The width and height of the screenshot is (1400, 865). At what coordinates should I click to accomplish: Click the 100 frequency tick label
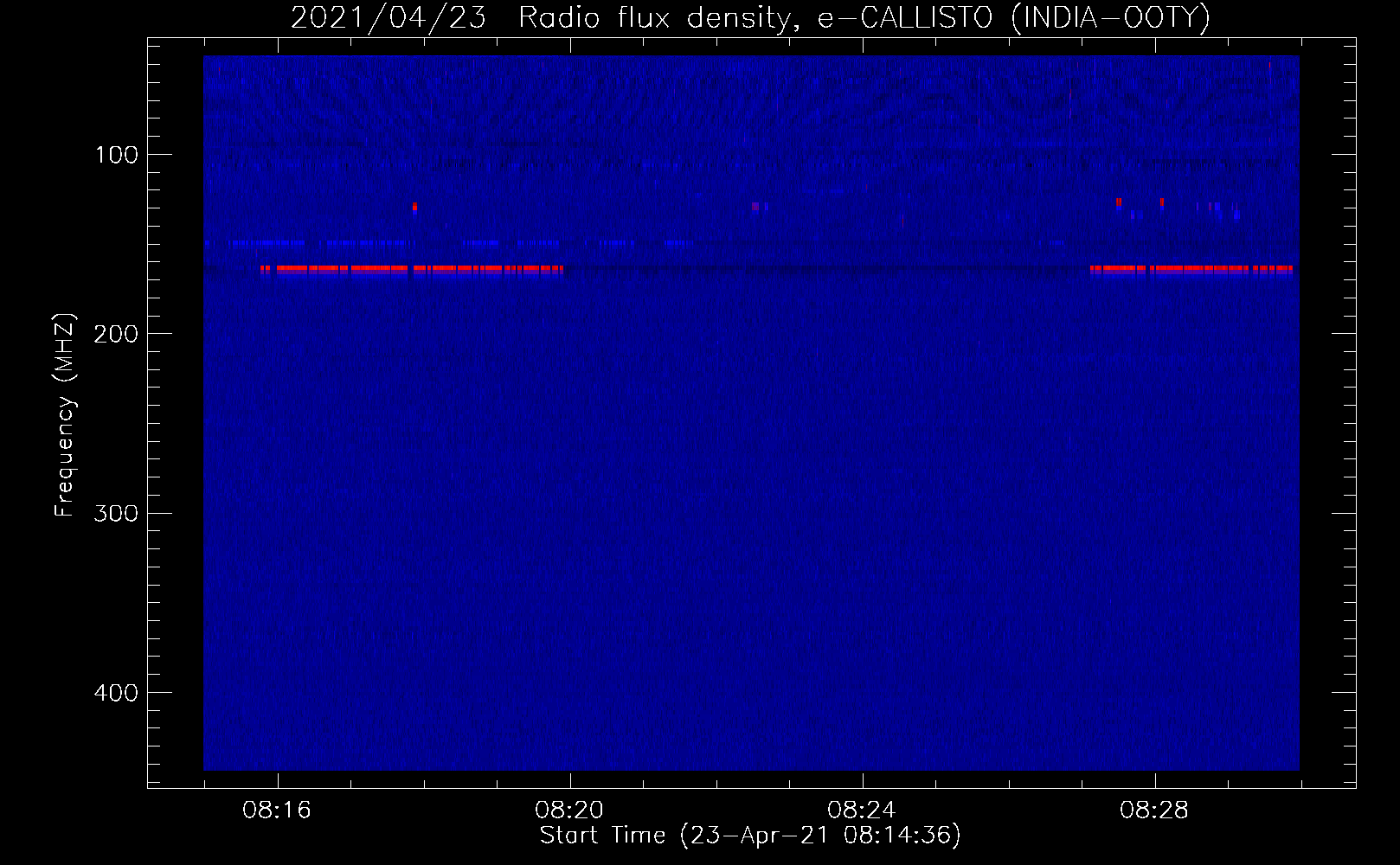(x=116, y=155)
